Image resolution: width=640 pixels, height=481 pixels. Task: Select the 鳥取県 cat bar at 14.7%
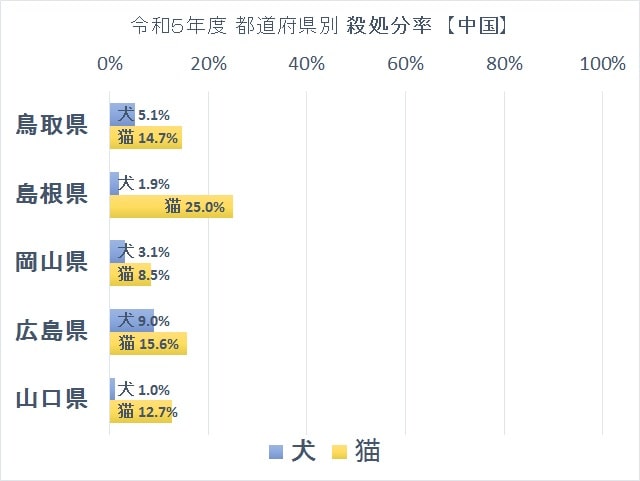point(146,138)
